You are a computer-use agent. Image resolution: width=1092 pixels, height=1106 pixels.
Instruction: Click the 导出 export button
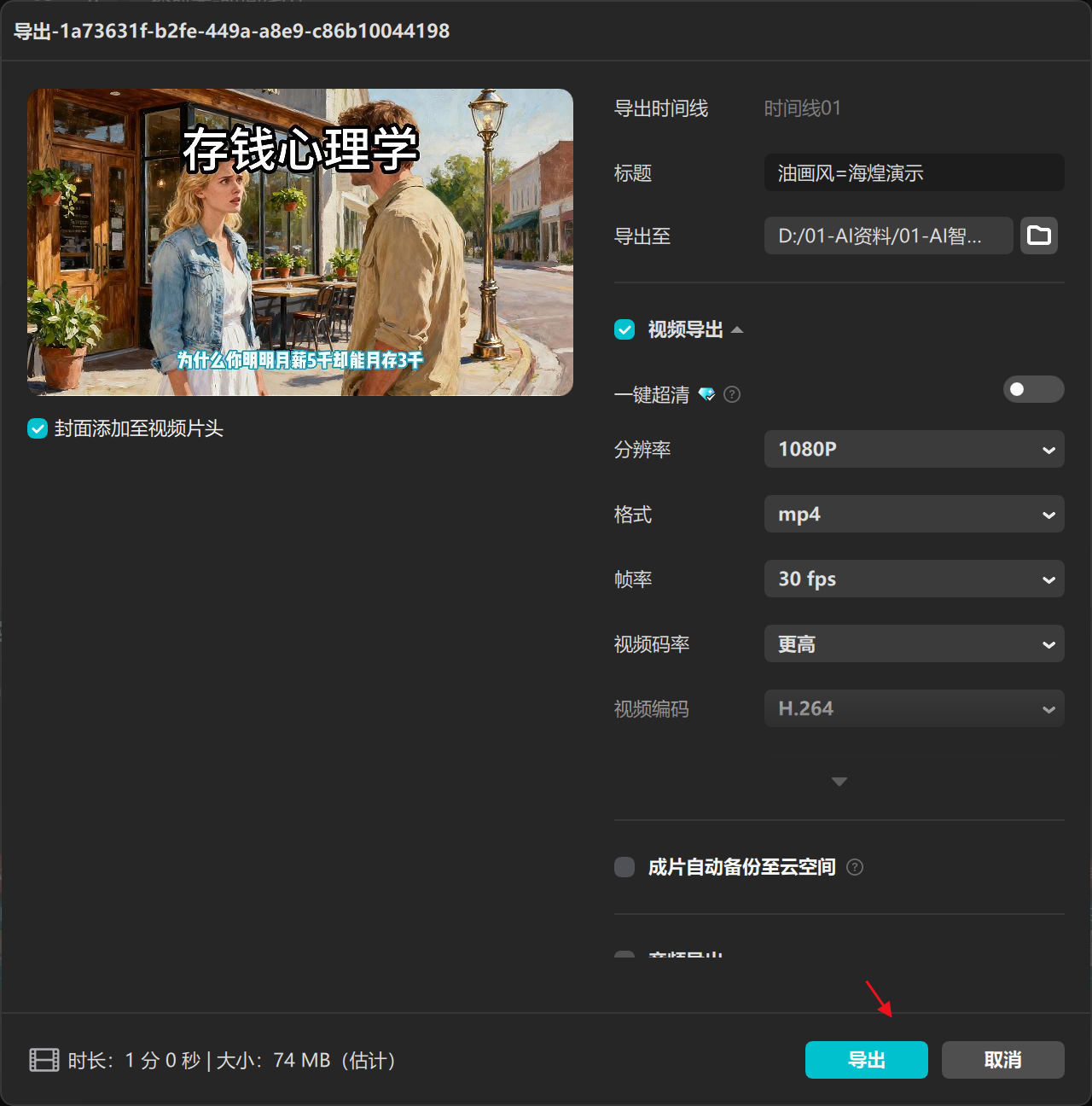[x=866, y=1060]
